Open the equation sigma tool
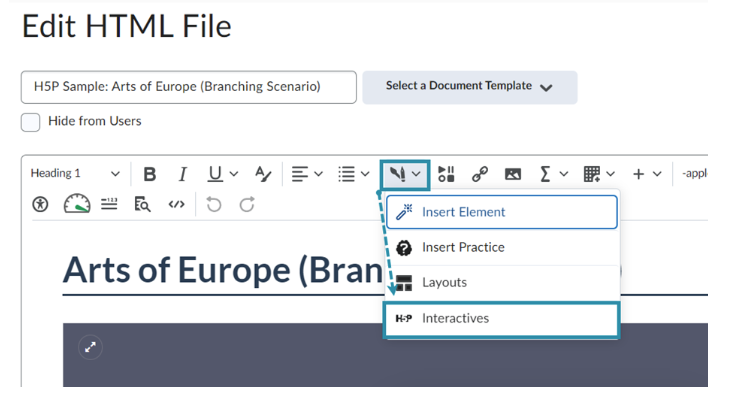732x399 pixels. pos(545,174)
